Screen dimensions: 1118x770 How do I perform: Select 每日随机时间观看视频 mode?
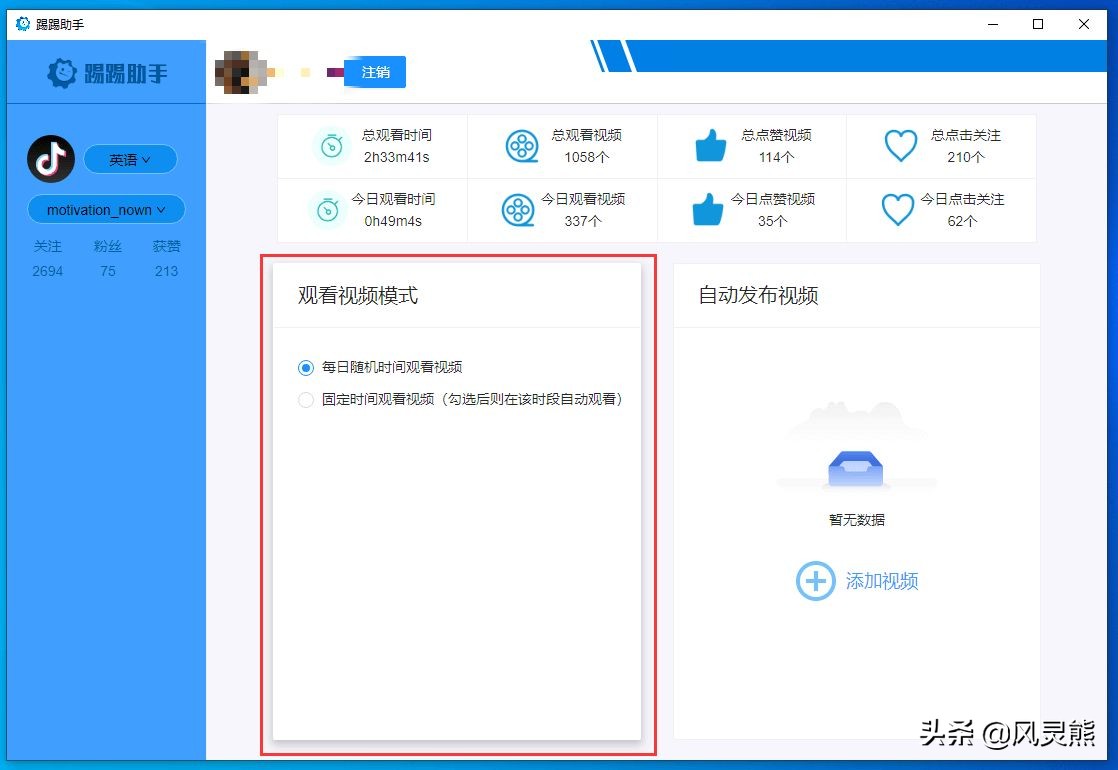305,367
